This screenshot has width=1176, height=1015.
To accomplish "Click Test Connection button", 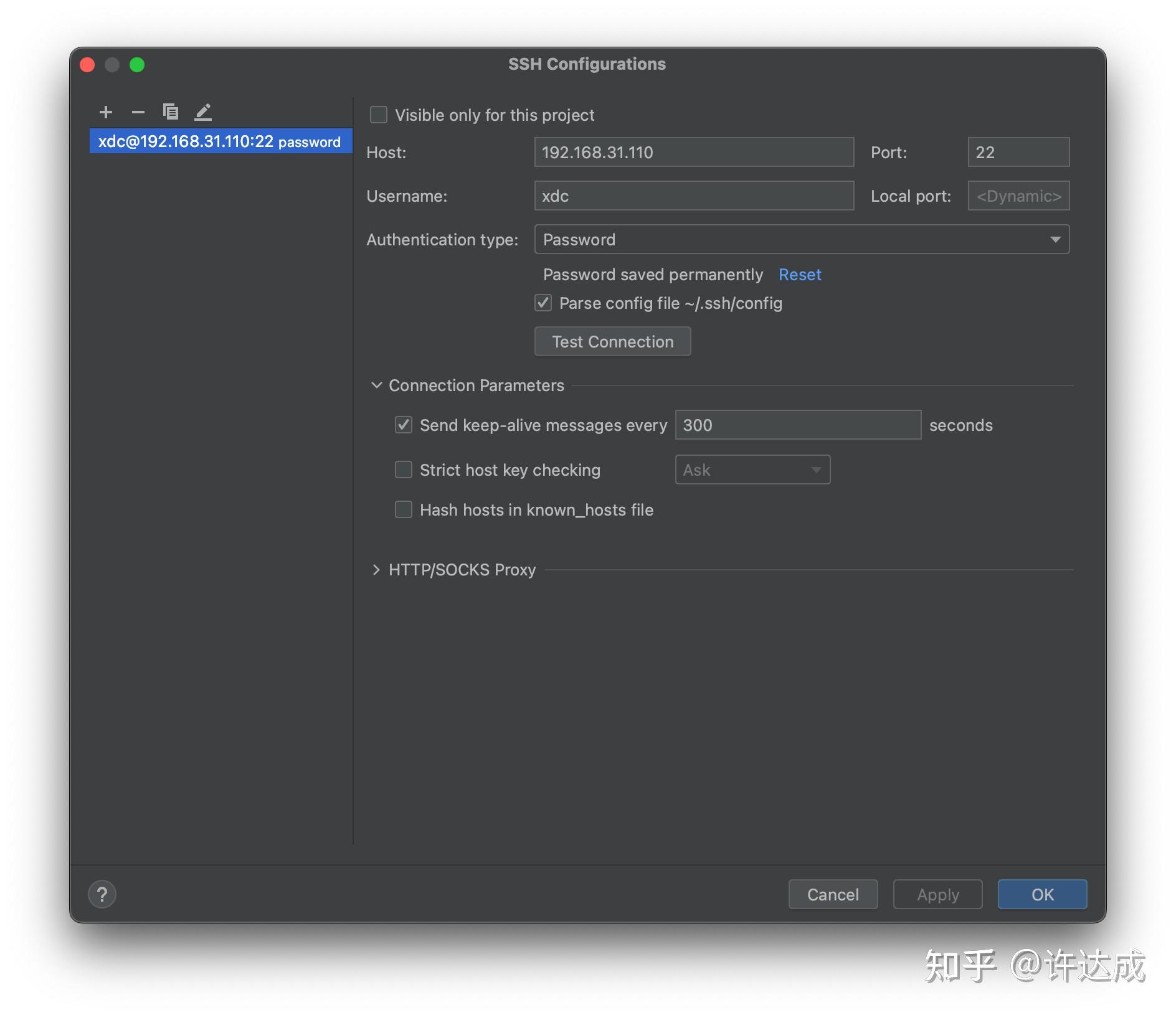I will (612, 341).
